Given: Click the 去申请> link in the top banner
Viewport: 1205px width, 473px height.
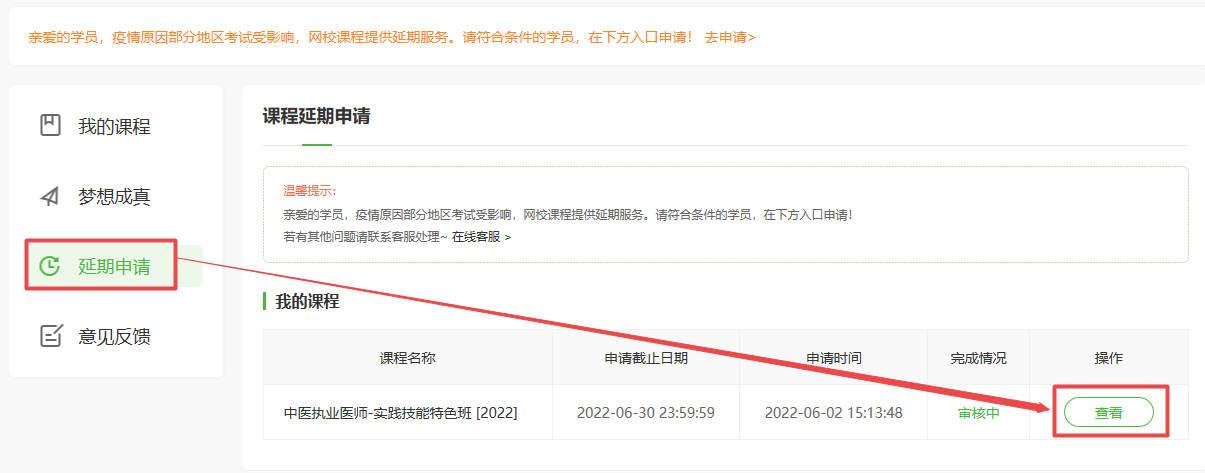Looking at the screenshot, I should (730, 37).
